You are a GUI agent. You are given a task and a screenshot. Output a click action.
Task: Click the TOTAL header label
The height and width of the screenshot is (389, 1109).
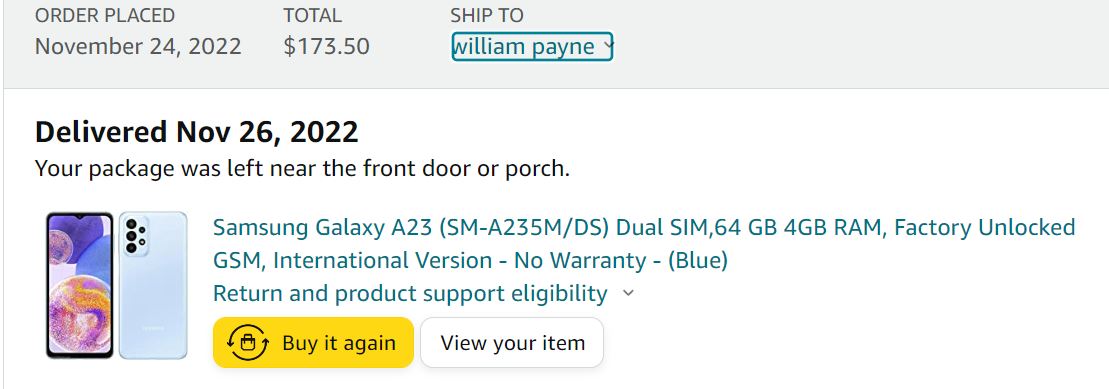tap(312, 15)
